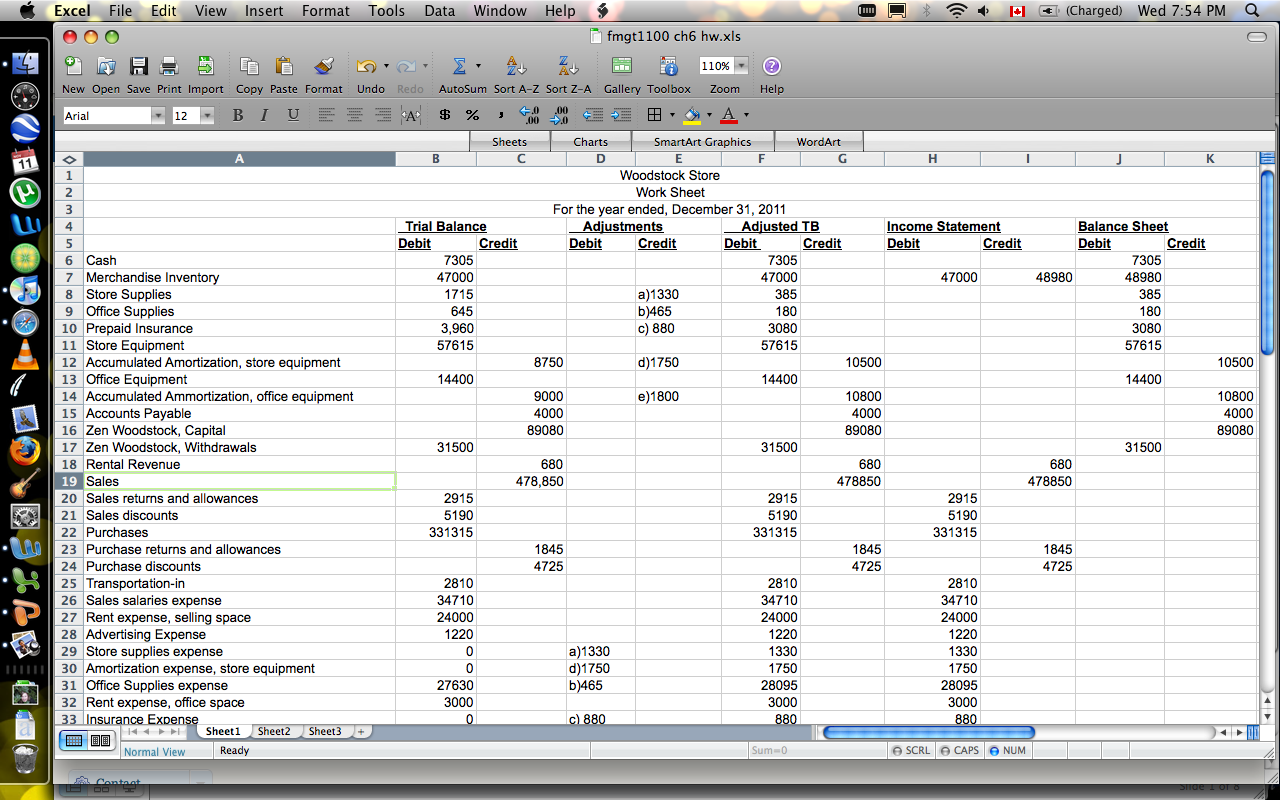Select cell A6 labeled Cash
The width and height of the screenshot is (1280, 800).
pyautogui.click(x=239, y=260)
